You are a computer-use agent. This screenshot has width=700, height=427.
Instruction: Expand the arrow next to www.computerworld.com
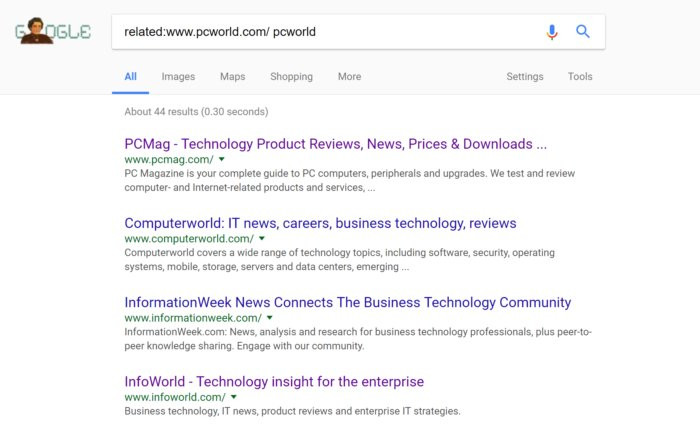click(x=262, y=238)
